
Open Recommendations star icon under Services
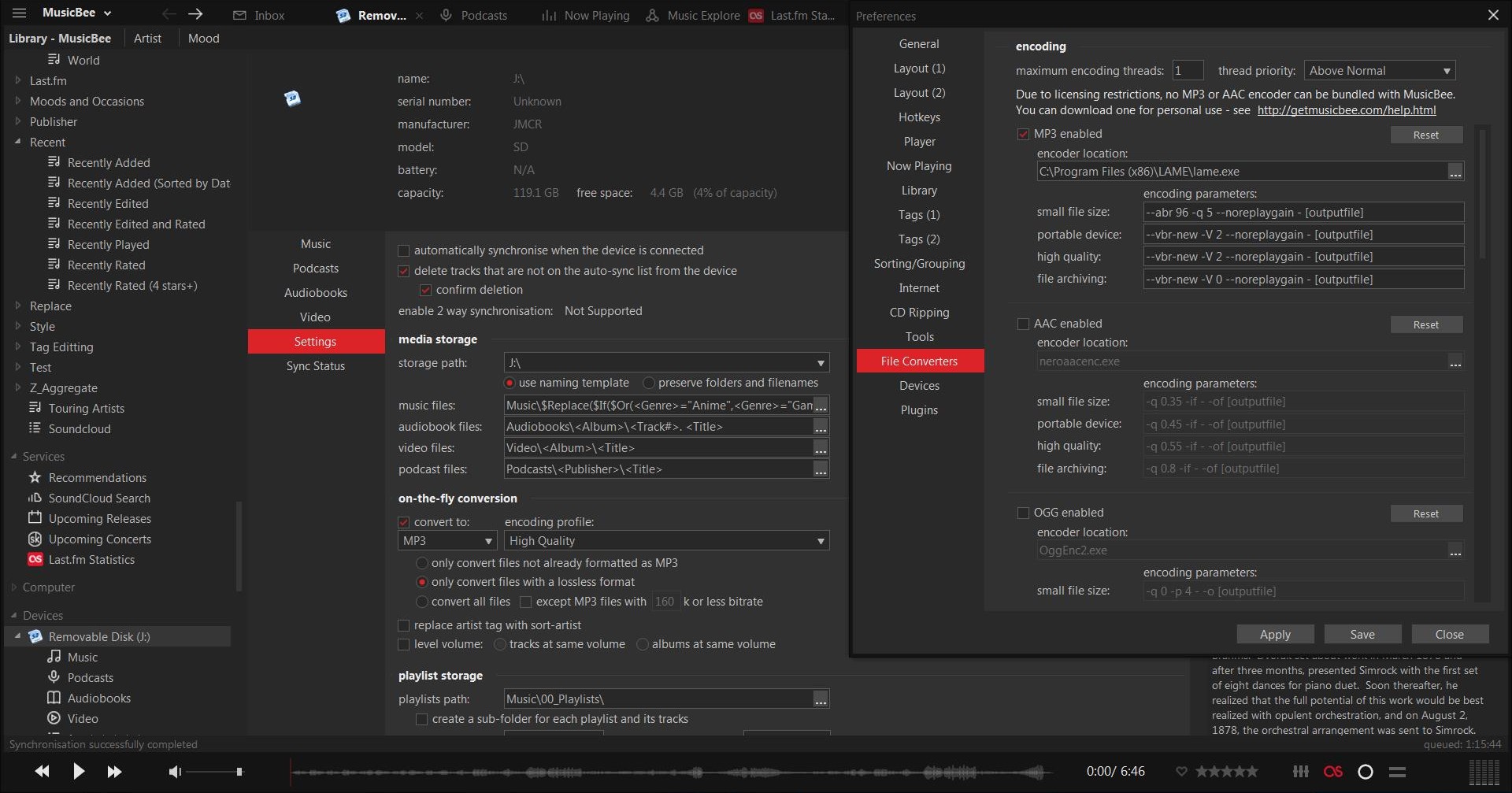(35, 477)
